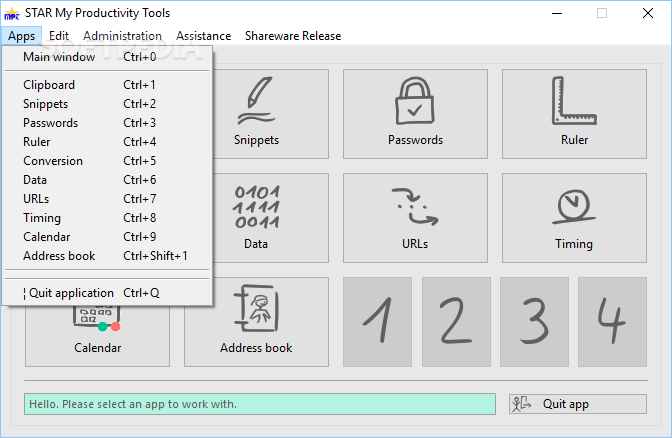The height and width of the screenshot is (438, 672).
Task: Open the Snippets app tile
Action: (x=271, y=114)
